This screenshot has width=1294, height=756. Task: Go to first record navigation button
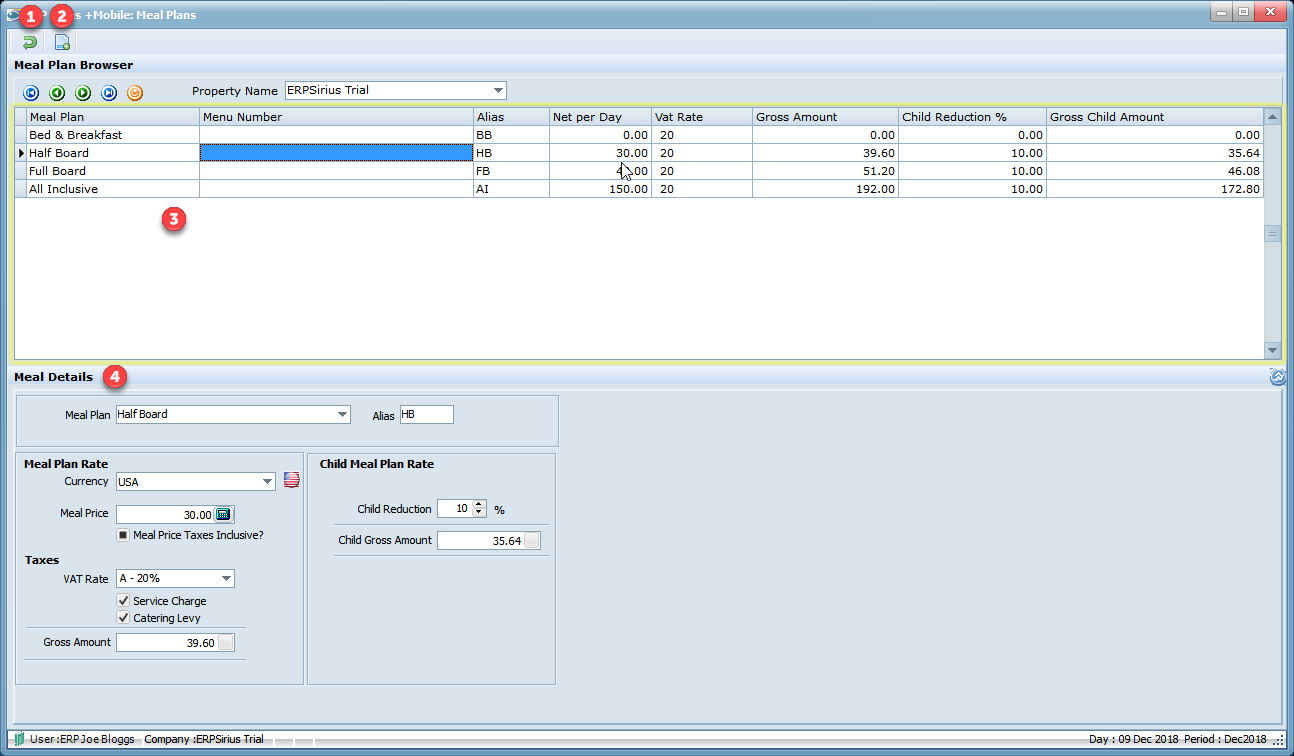31,93
